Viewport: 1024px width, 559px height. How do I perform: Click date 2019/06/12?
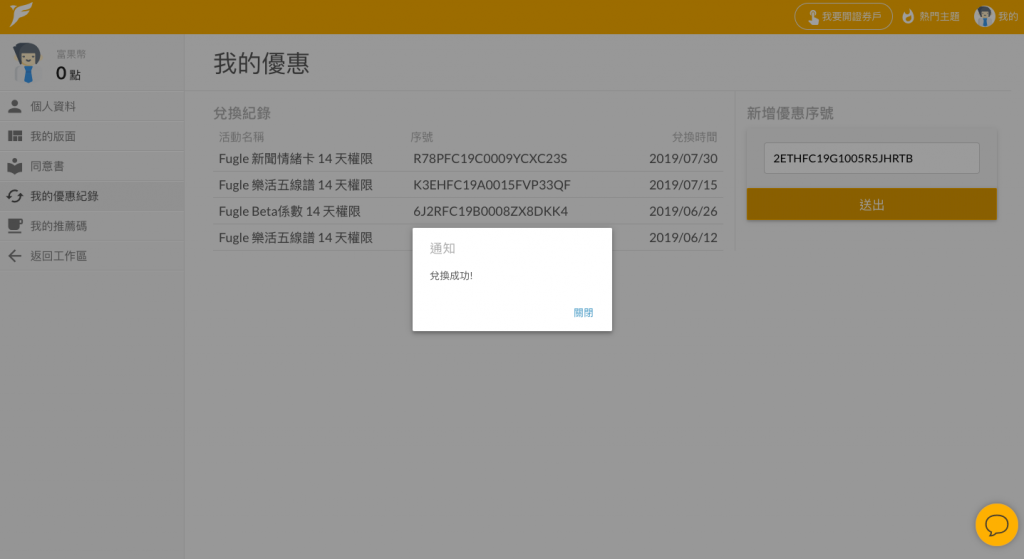(x=683, y=238)
